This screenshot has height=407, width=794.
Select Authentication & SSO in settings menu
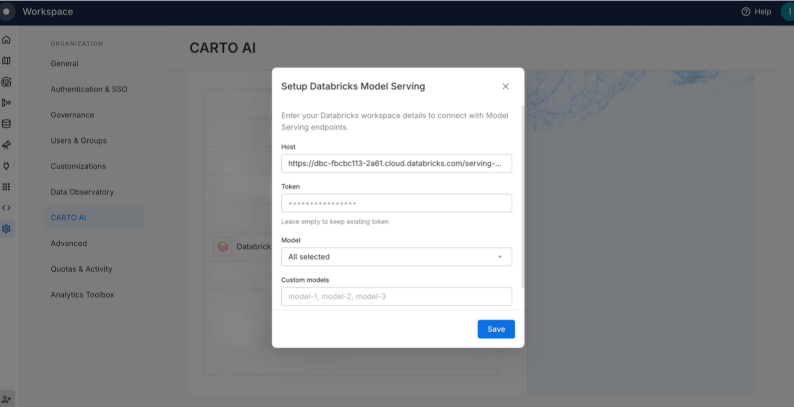click(89, 89)
